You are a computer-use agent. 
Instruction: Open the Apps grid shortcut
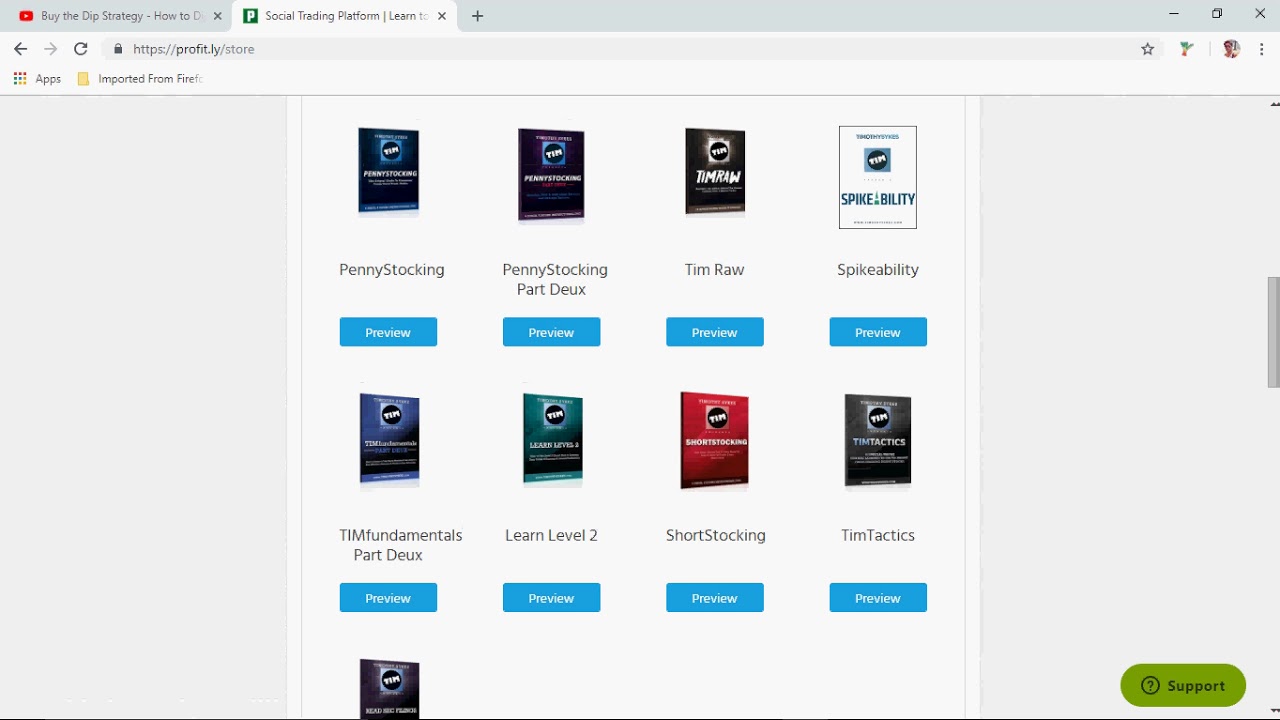(37, 79)
